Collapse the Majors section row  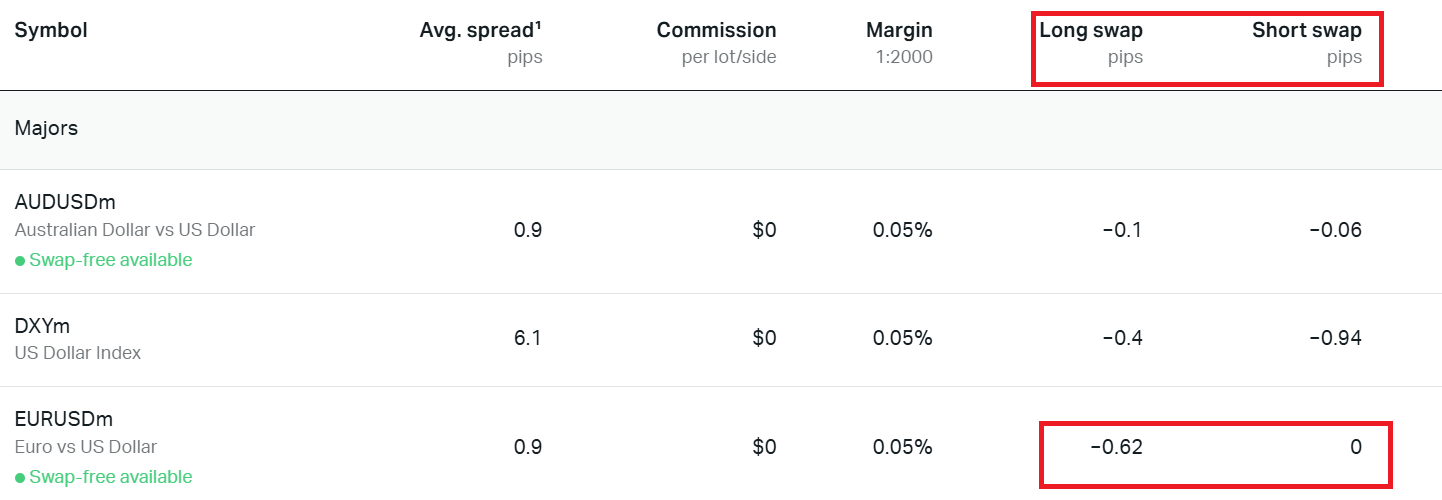point(46,128)
